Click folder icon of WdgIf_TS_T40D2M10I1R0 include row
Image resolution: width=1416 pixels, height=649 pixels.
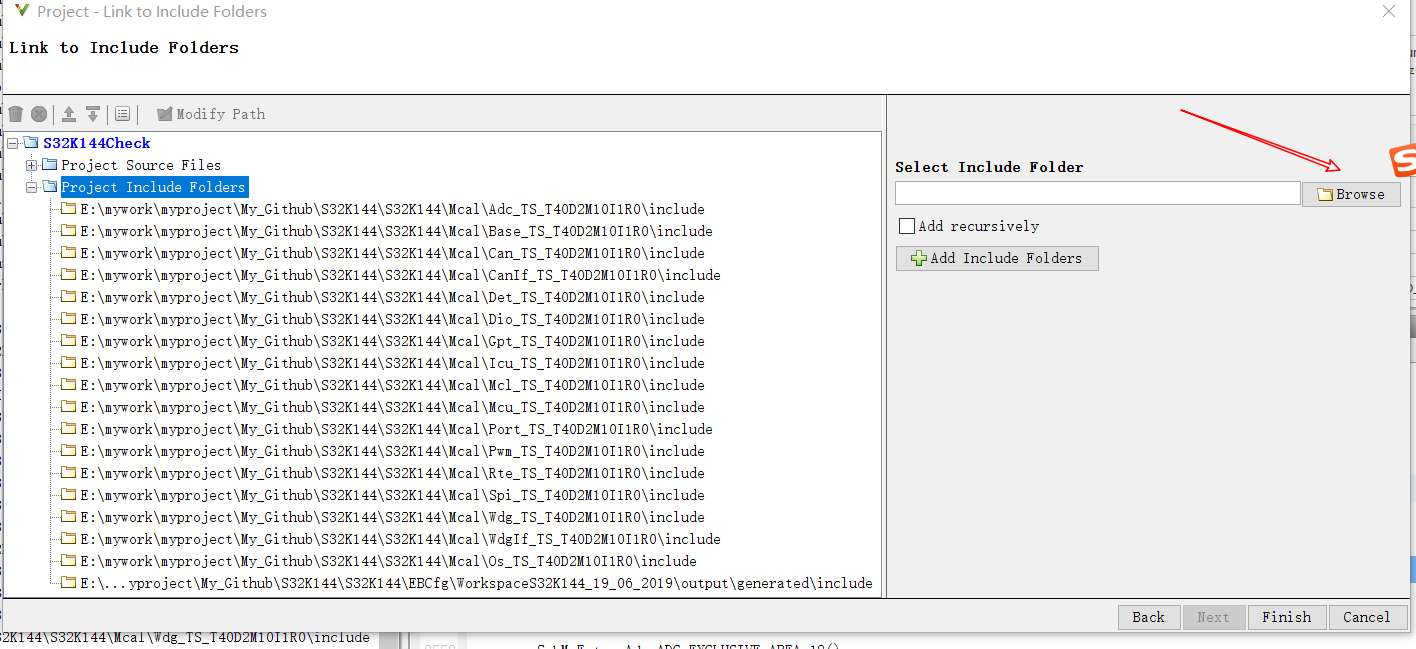69,539
